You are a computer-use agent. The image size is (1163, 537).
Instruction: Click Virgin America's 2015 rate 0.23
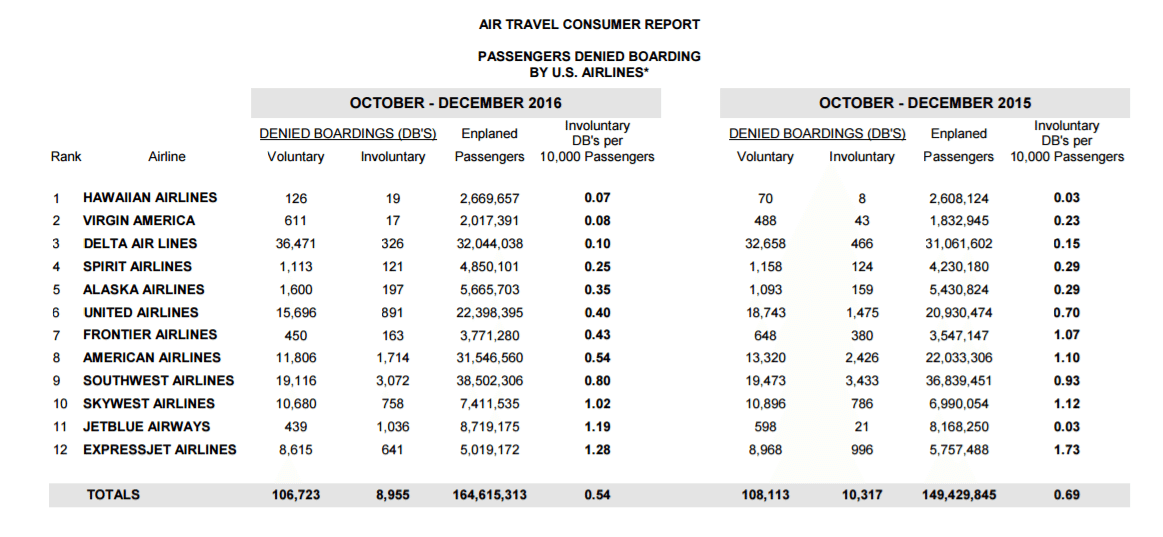[1067, 220]
